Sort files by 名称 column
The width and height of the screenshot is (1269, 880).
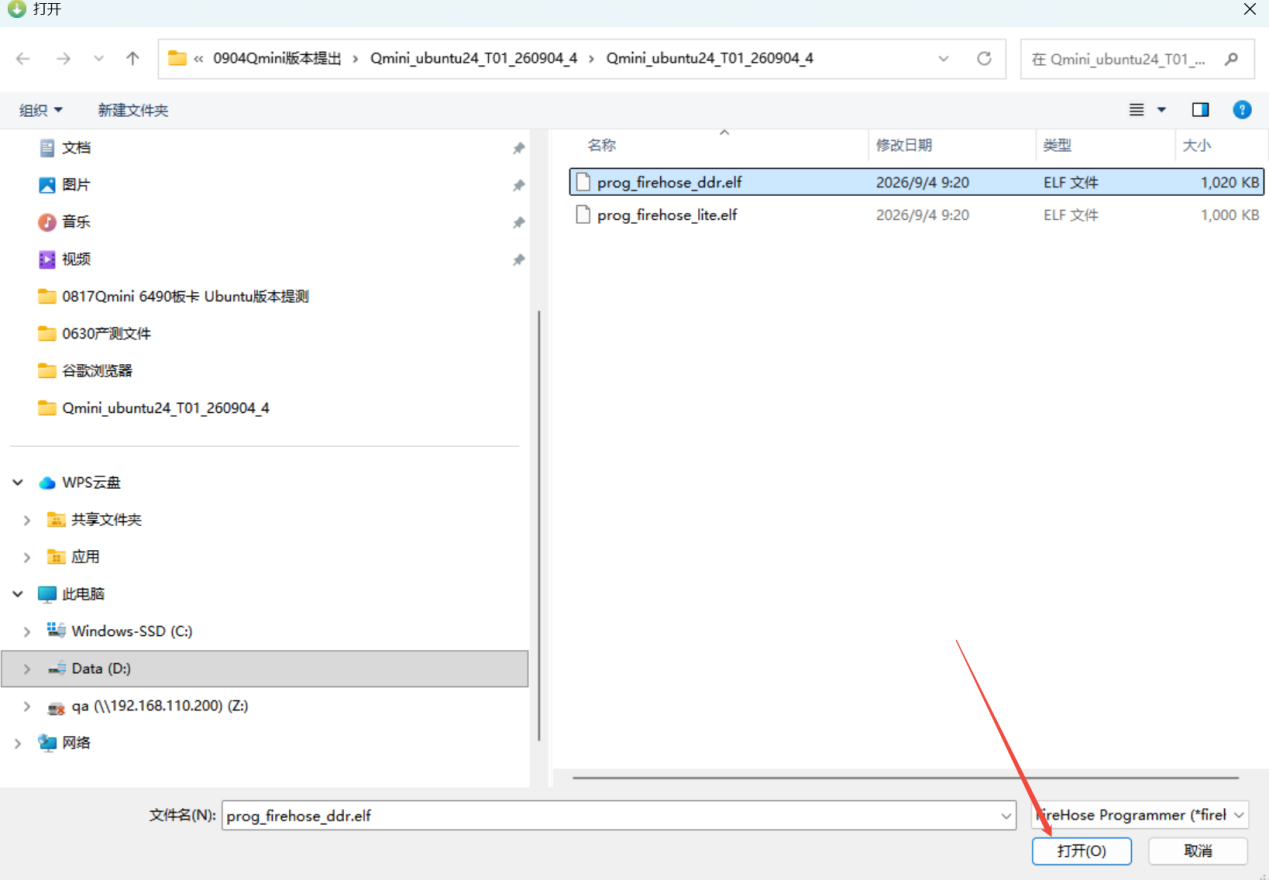602,145
